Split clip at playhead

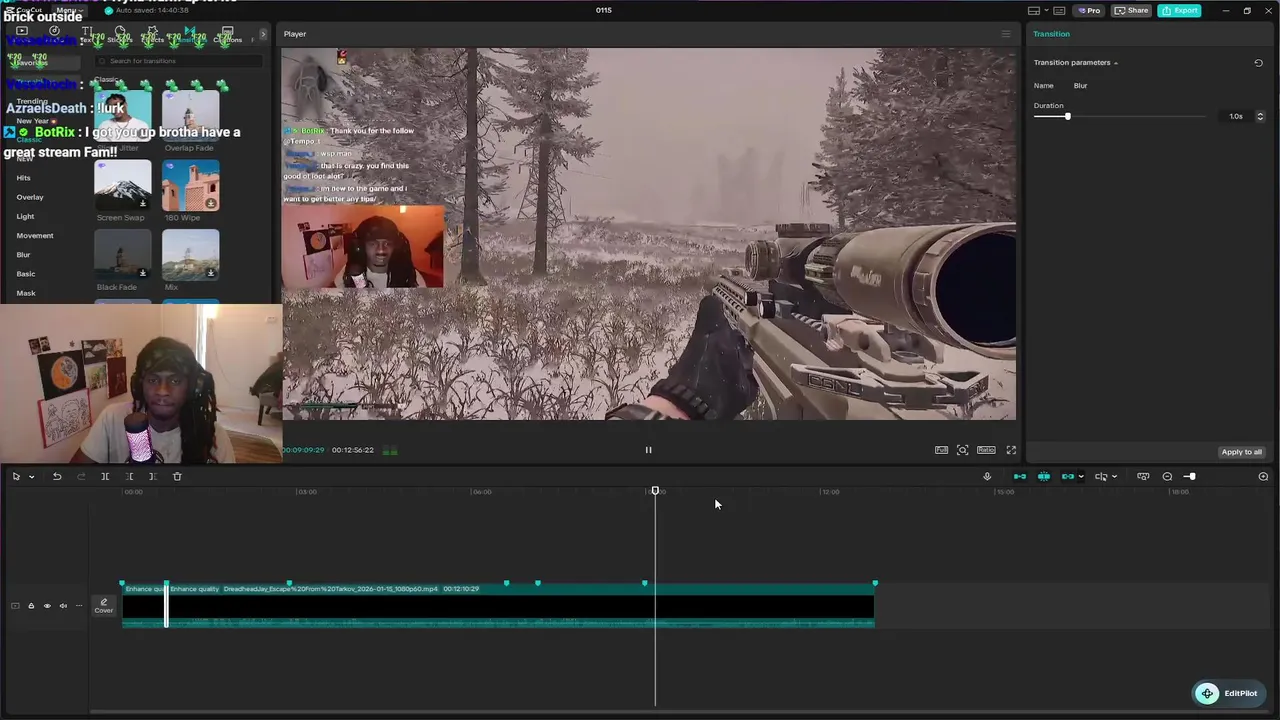(105, 476)
